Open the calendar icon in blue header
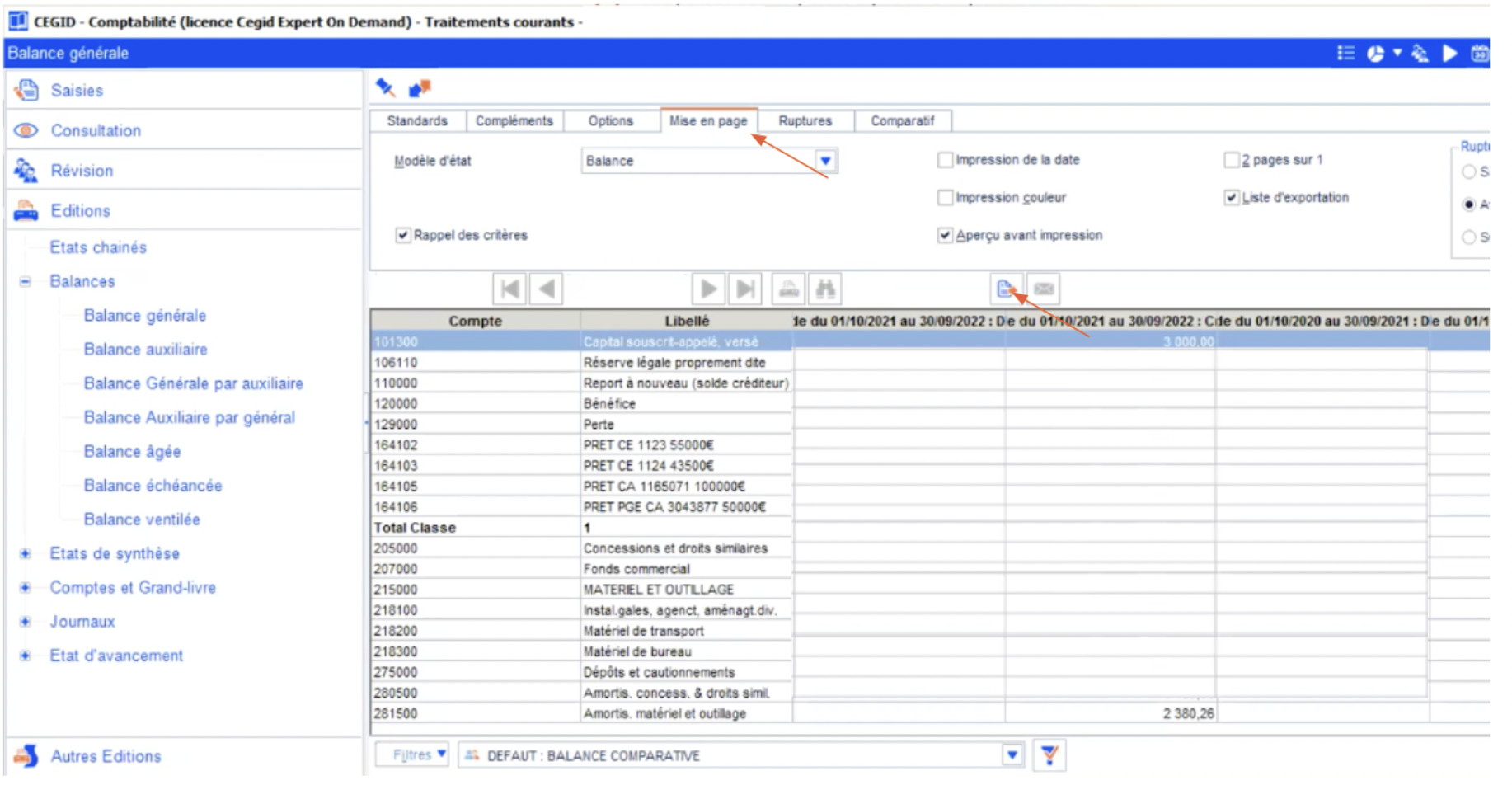The width and height of the screenshot is (1512, 785). pyautogui.click(x=1480, y=54)
